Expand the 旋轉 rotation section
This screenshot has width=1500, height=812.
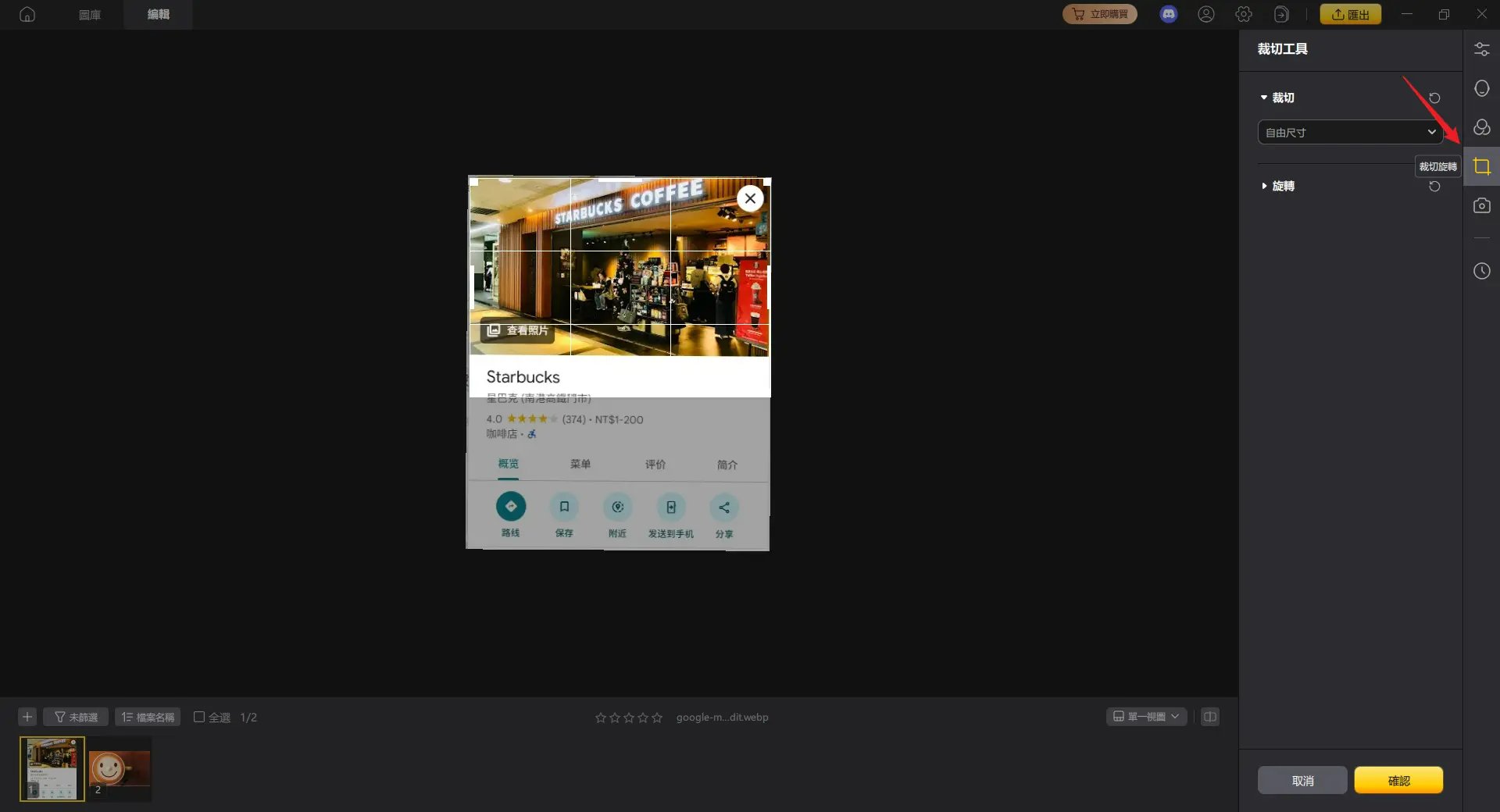click(1265, 186)
